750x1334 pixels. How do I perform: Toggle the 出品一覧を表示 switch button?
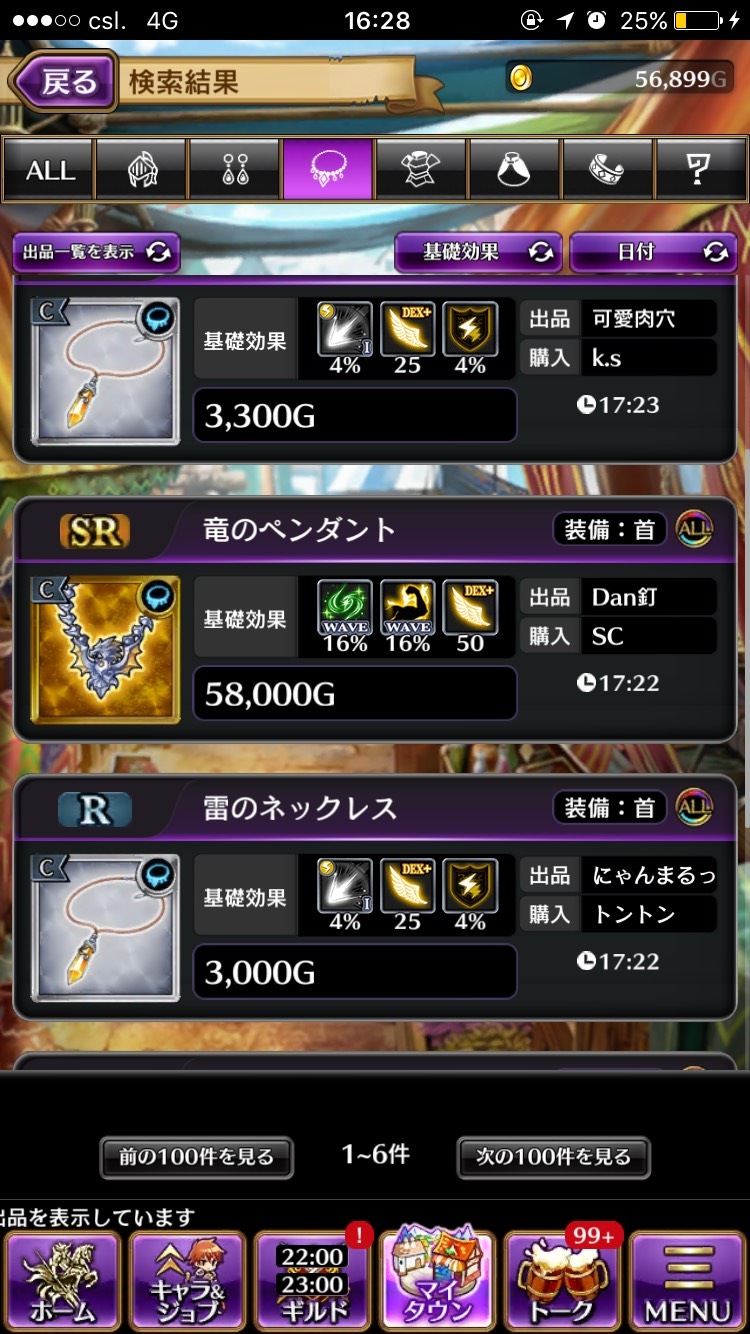pos(96,253)
